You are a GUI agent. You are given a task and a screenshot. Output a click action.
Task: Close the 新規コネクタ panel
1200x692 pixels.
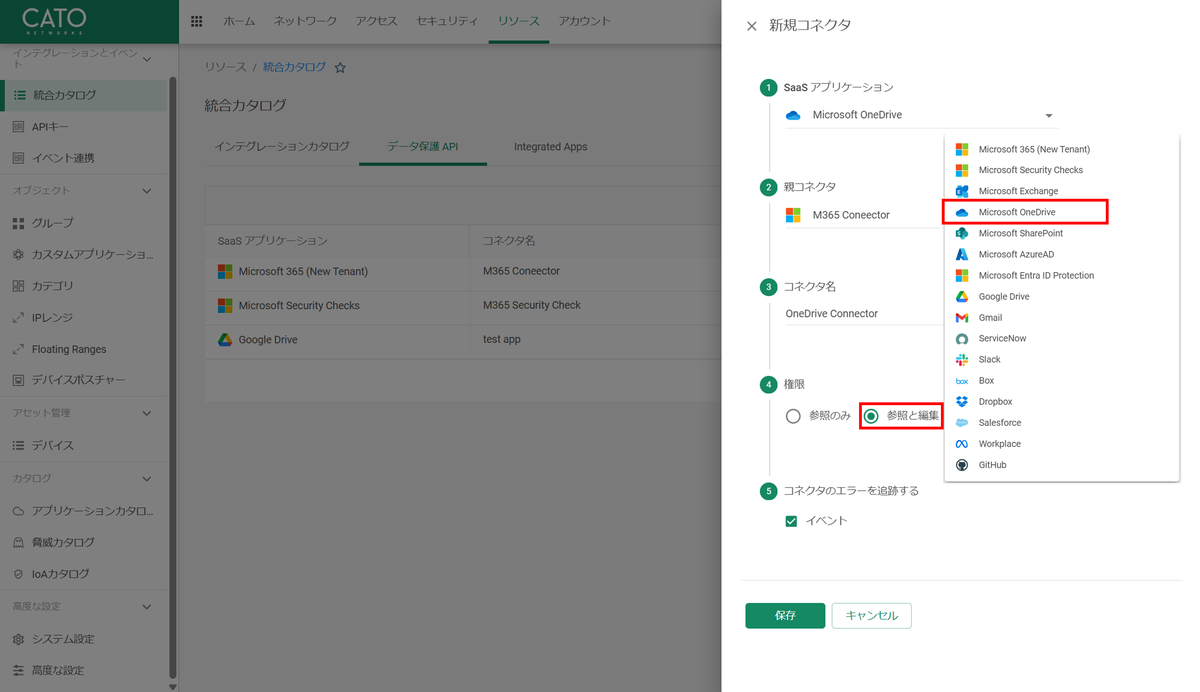(752, 26)
